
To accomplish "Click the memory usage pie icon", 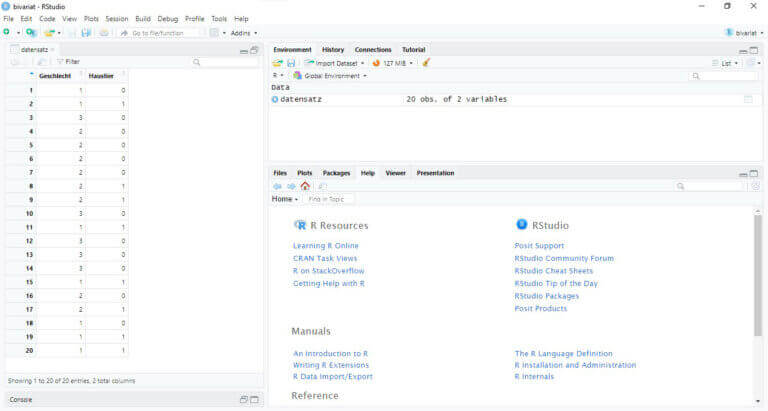I will [376, 63].
